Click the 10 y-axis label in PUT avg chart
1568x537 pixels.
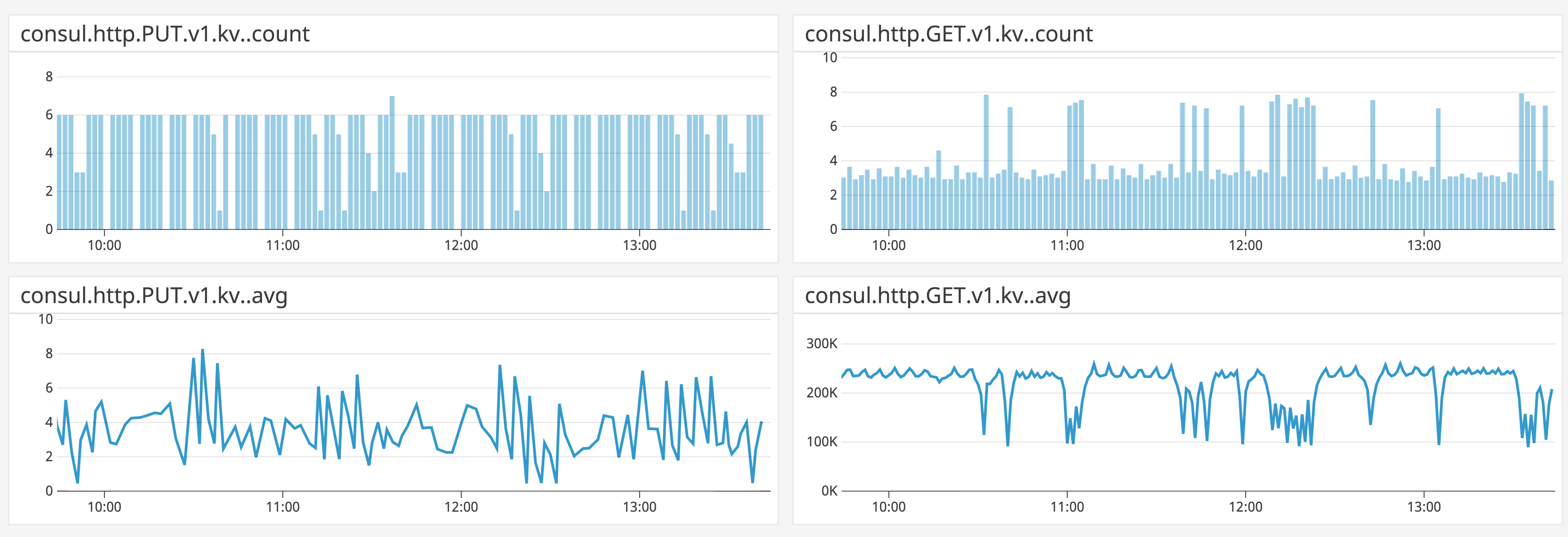coord(46,319)
